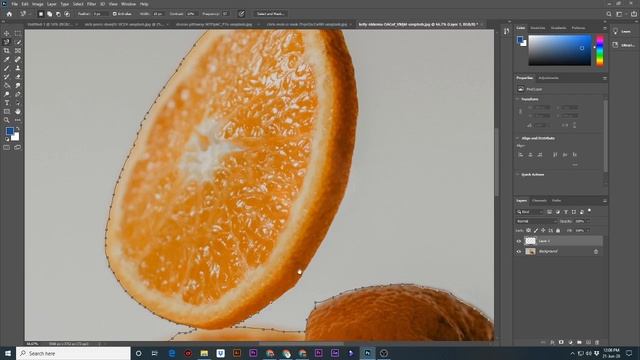The height and width of the screenshot is (360, 640).
Task: Open the Select menu
Action: tap(78, 4)
